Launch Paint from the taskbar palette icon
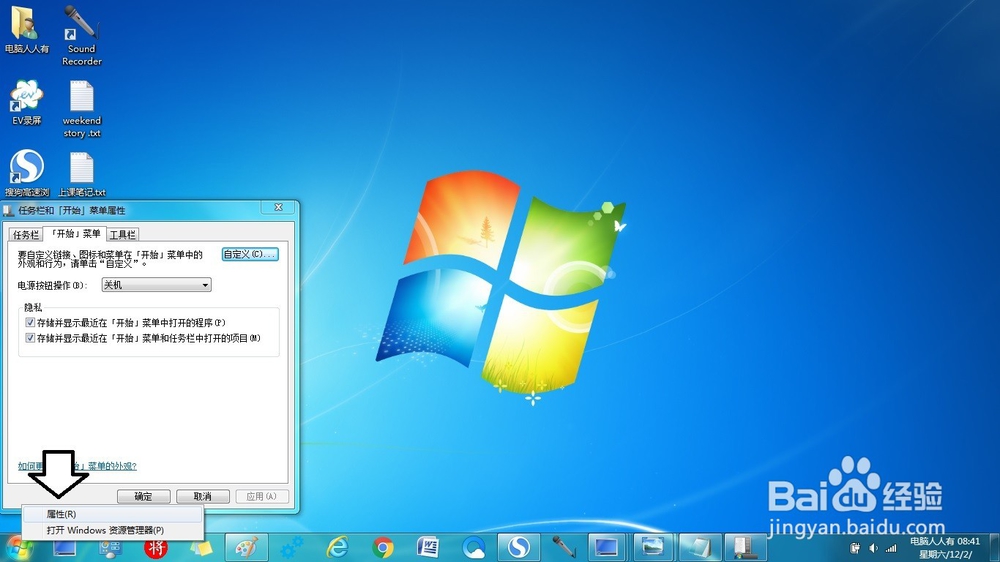1000x562 pixels. [x=247, y=547]
